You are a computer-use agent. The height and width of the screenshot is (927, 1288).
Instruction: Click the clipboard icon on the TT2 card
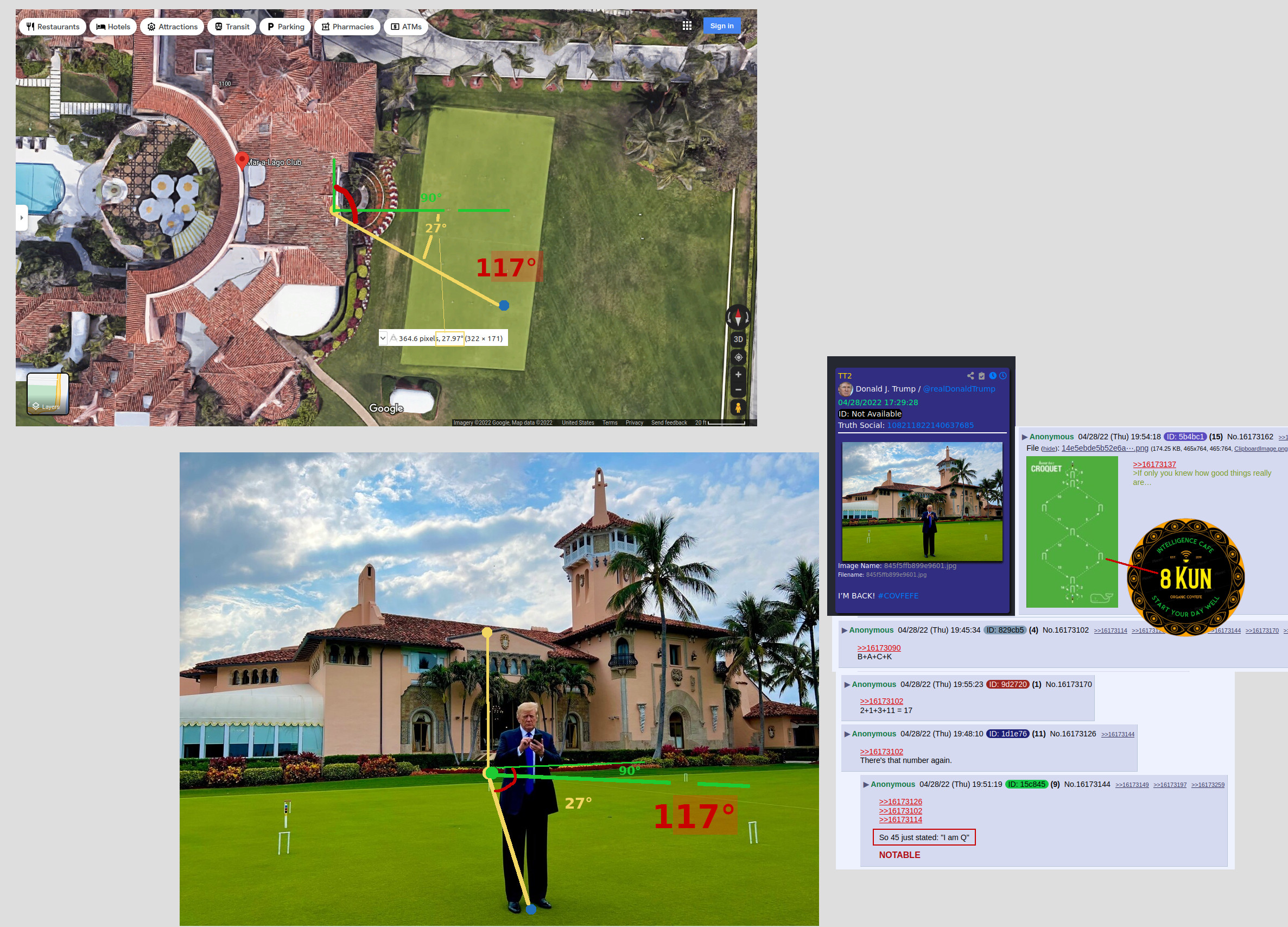981,376
